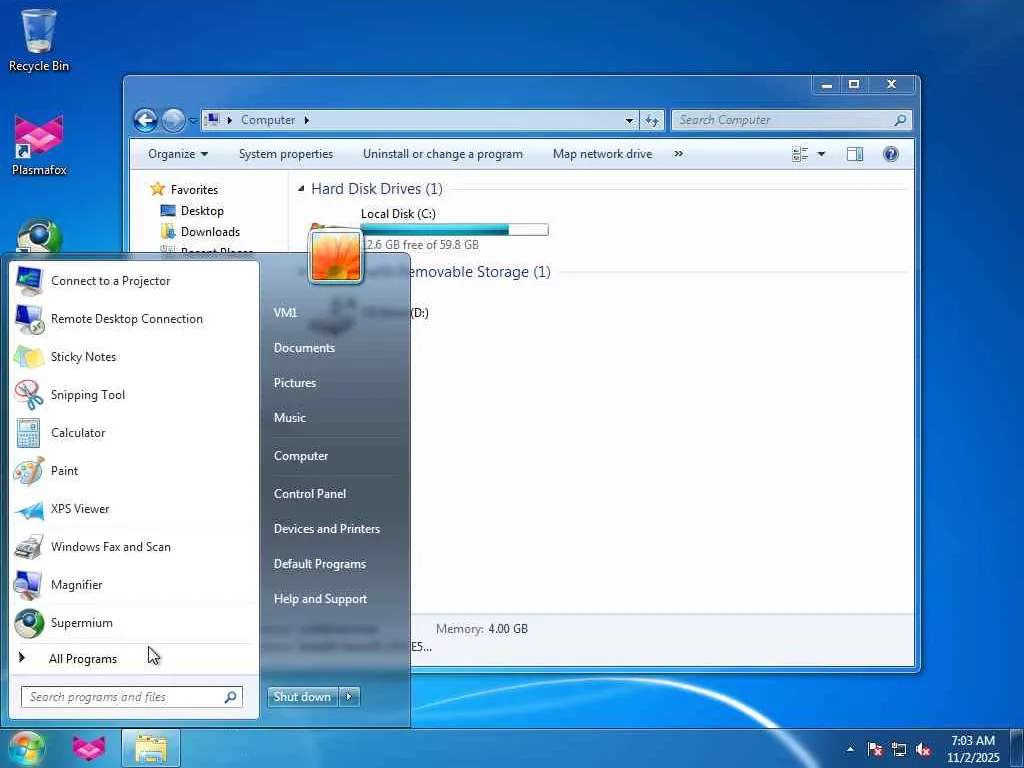1024x768 pixels.
Task: Expand the address bar history dropdown
Action: [629, 120]
